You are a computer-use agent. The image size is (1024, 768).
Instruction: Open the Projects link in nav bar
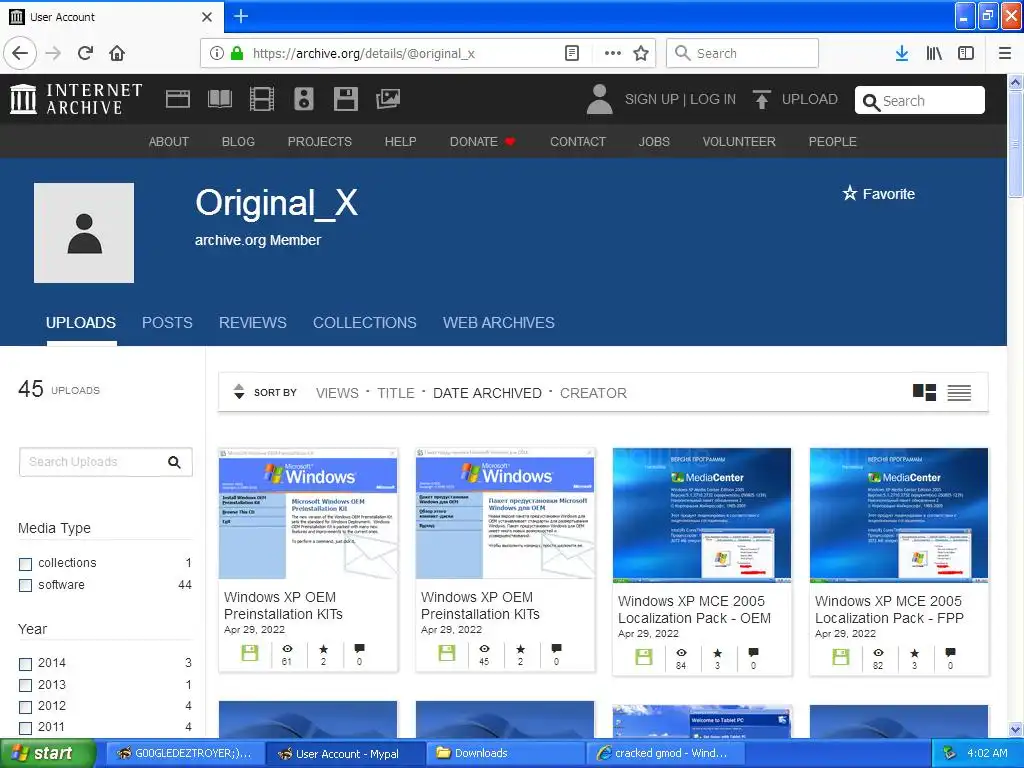click(320, 142)
